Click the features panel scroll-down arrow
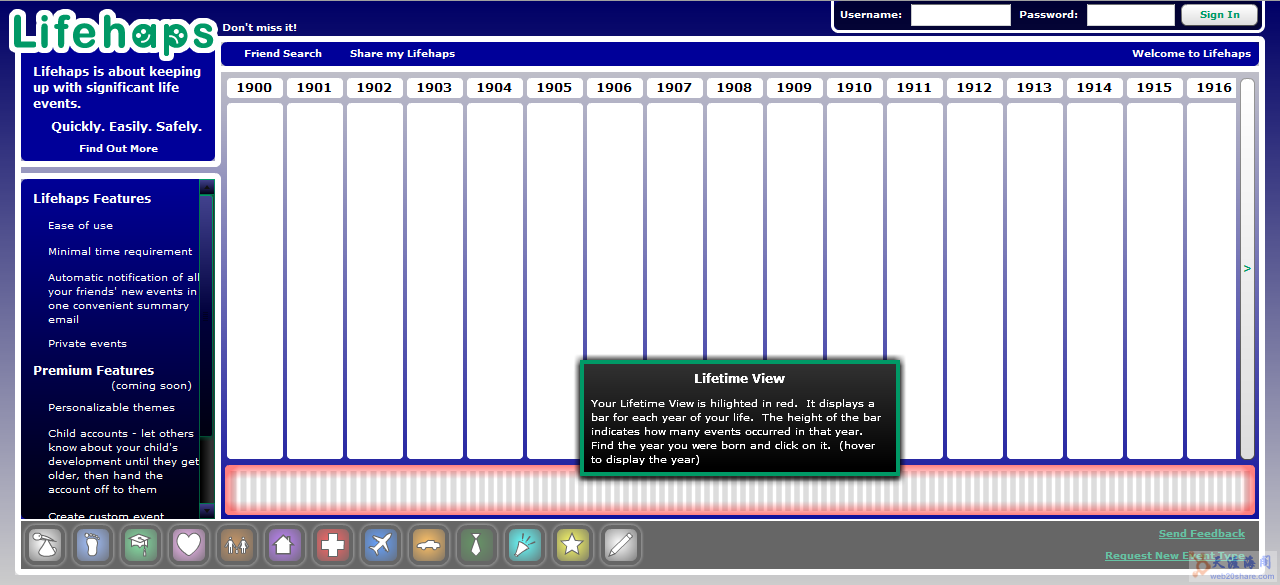This screenshot has width=1280, height=585. point(207,511)
